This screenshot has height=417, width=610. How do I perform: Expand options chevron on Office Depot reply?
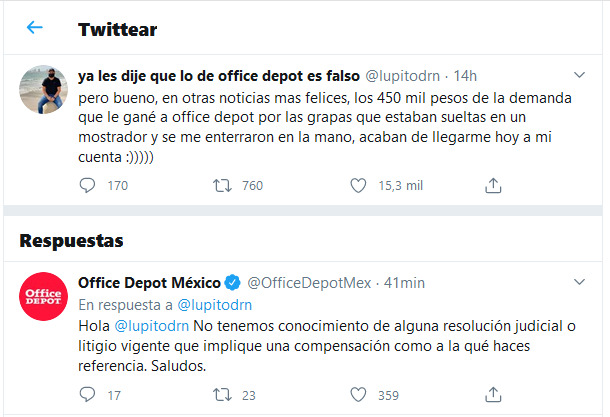coord(578,283)
